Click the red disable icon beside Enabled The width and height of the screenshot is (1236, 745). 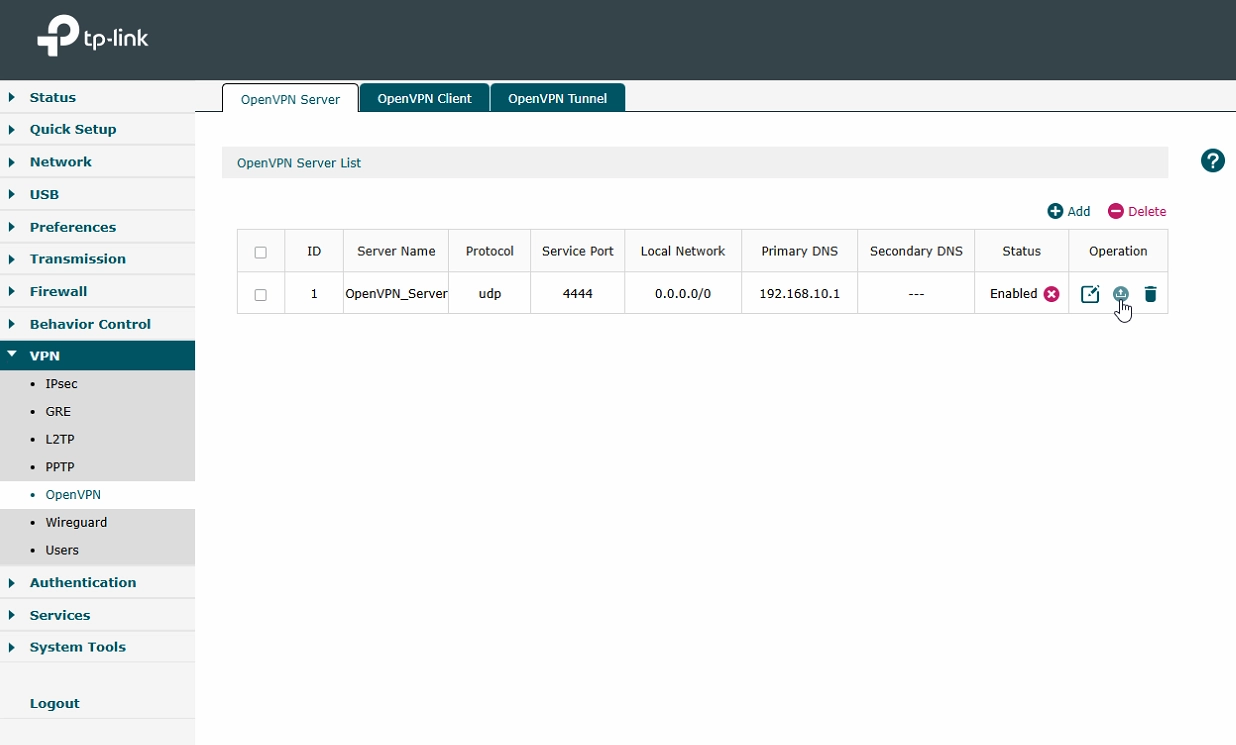pos(1051,294)
